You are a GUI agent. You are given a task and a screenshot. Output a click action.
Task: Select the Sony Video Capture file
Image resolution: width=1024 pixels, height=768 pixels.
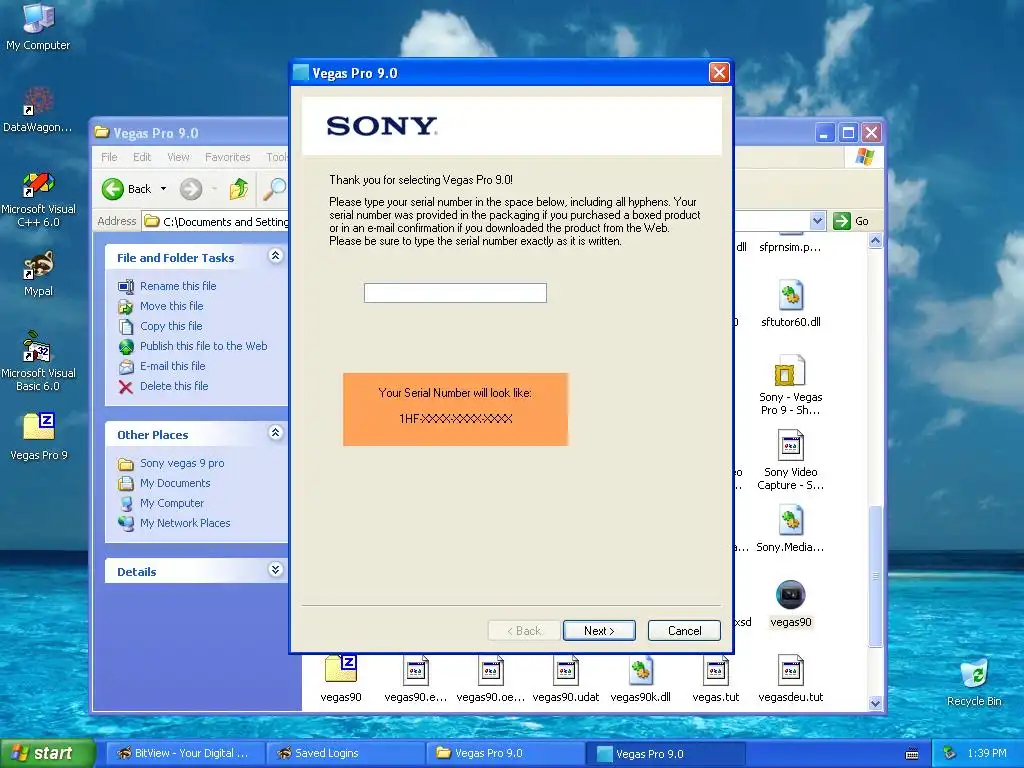790,460
